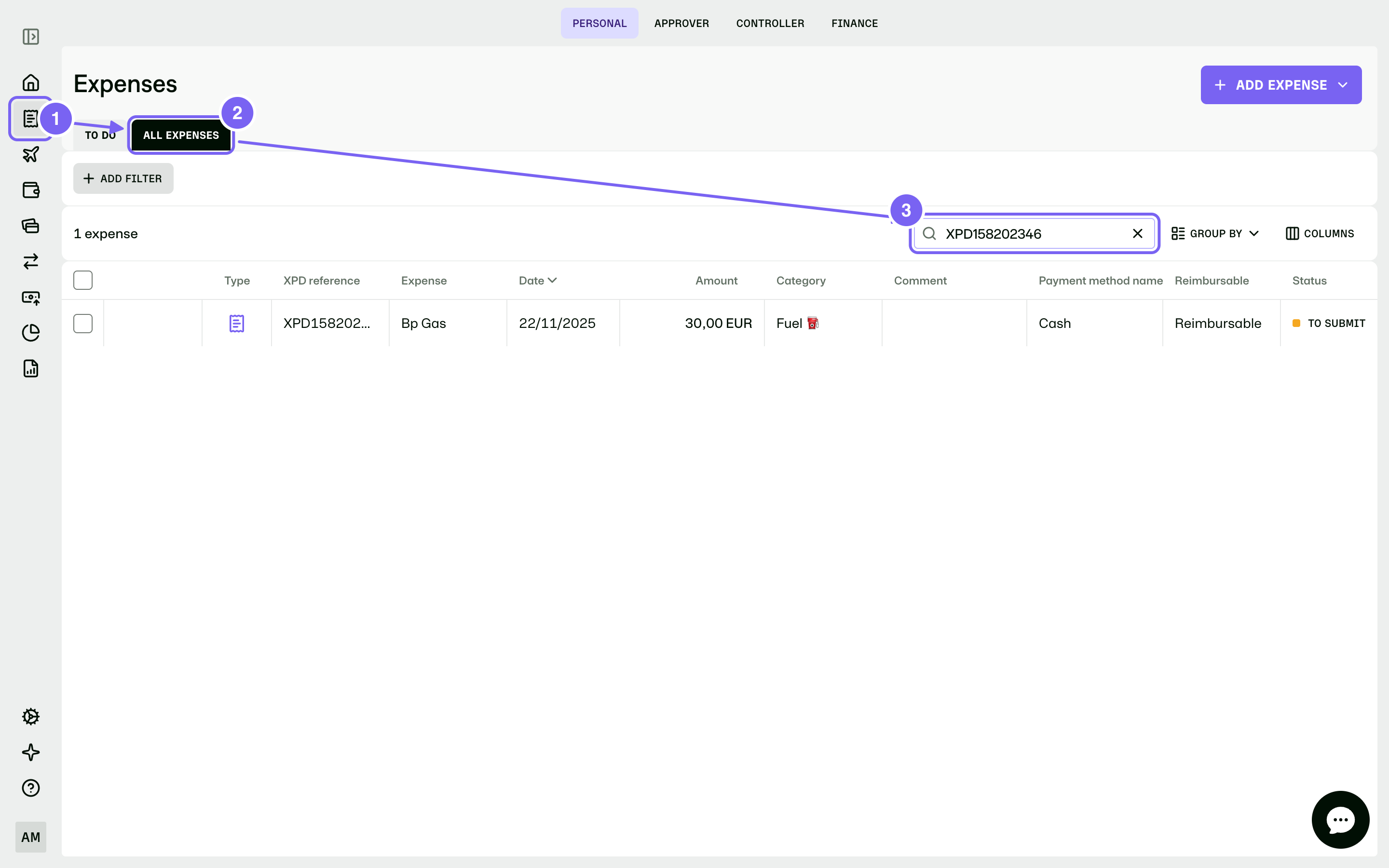Select the To Do tab
Screen dimensions: 1389x868
click(100, 136)
